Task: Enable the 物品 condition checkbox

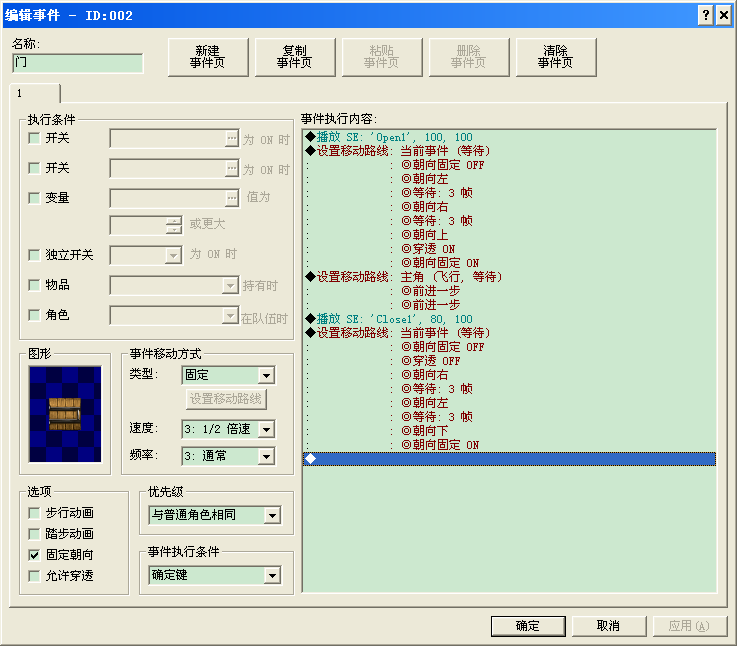Action: click(34, 285)
